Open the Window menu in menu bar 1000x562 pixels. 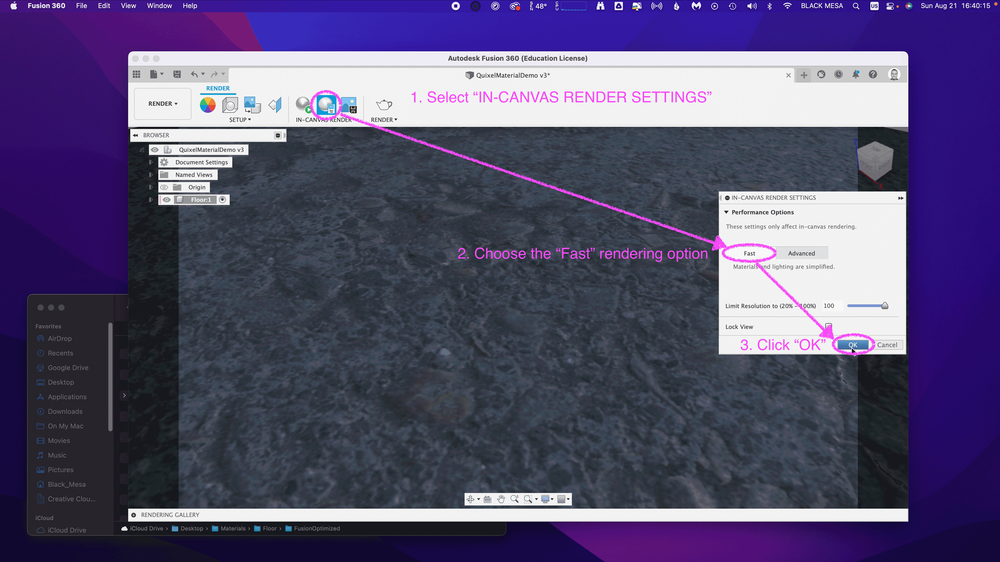pyautogui.click(x=159, y=6)
